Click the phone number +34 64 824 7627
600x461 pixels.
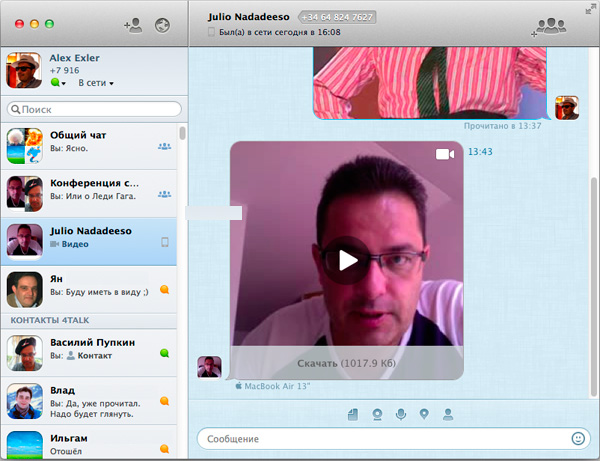(338, 17)
